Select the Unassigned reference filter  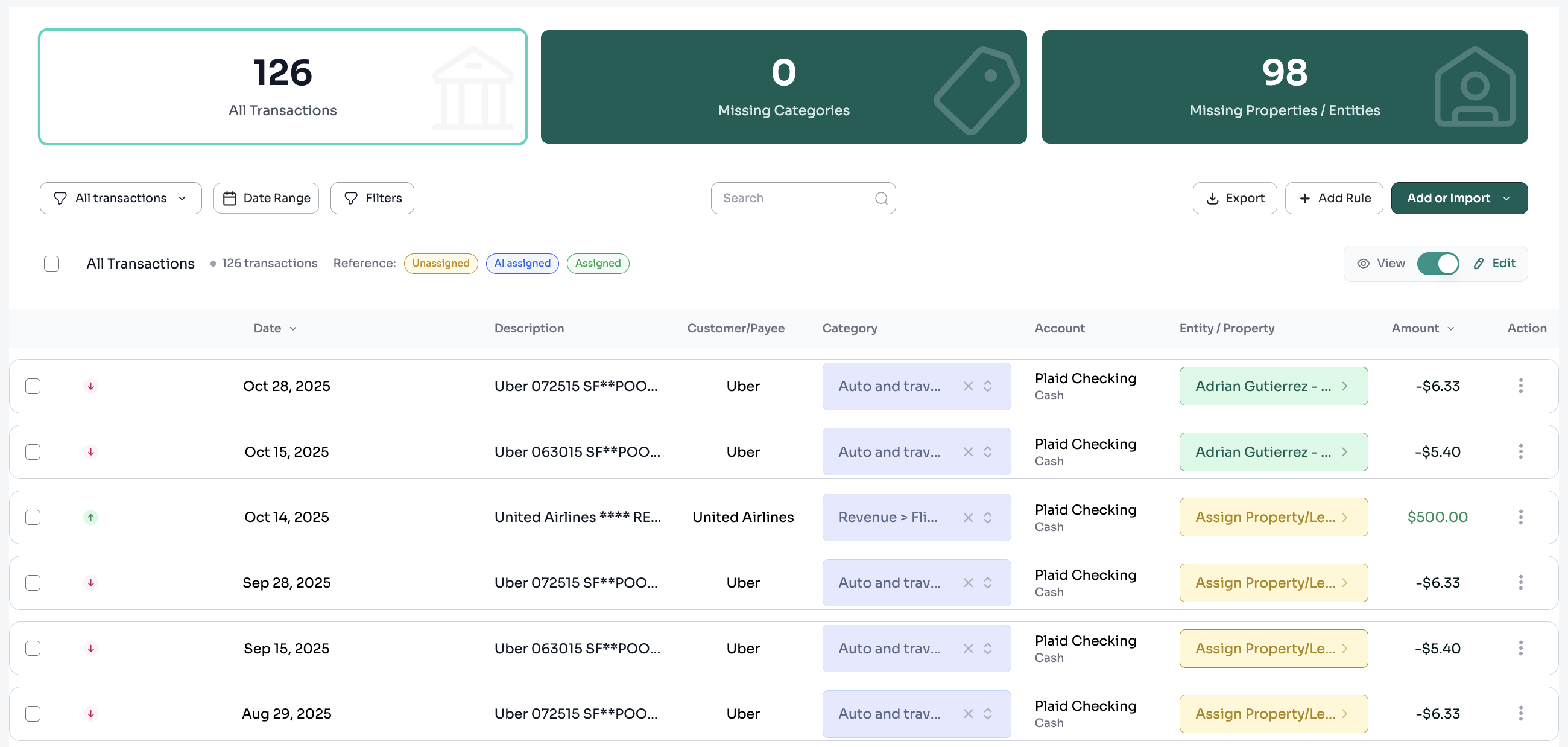[441, 263]
